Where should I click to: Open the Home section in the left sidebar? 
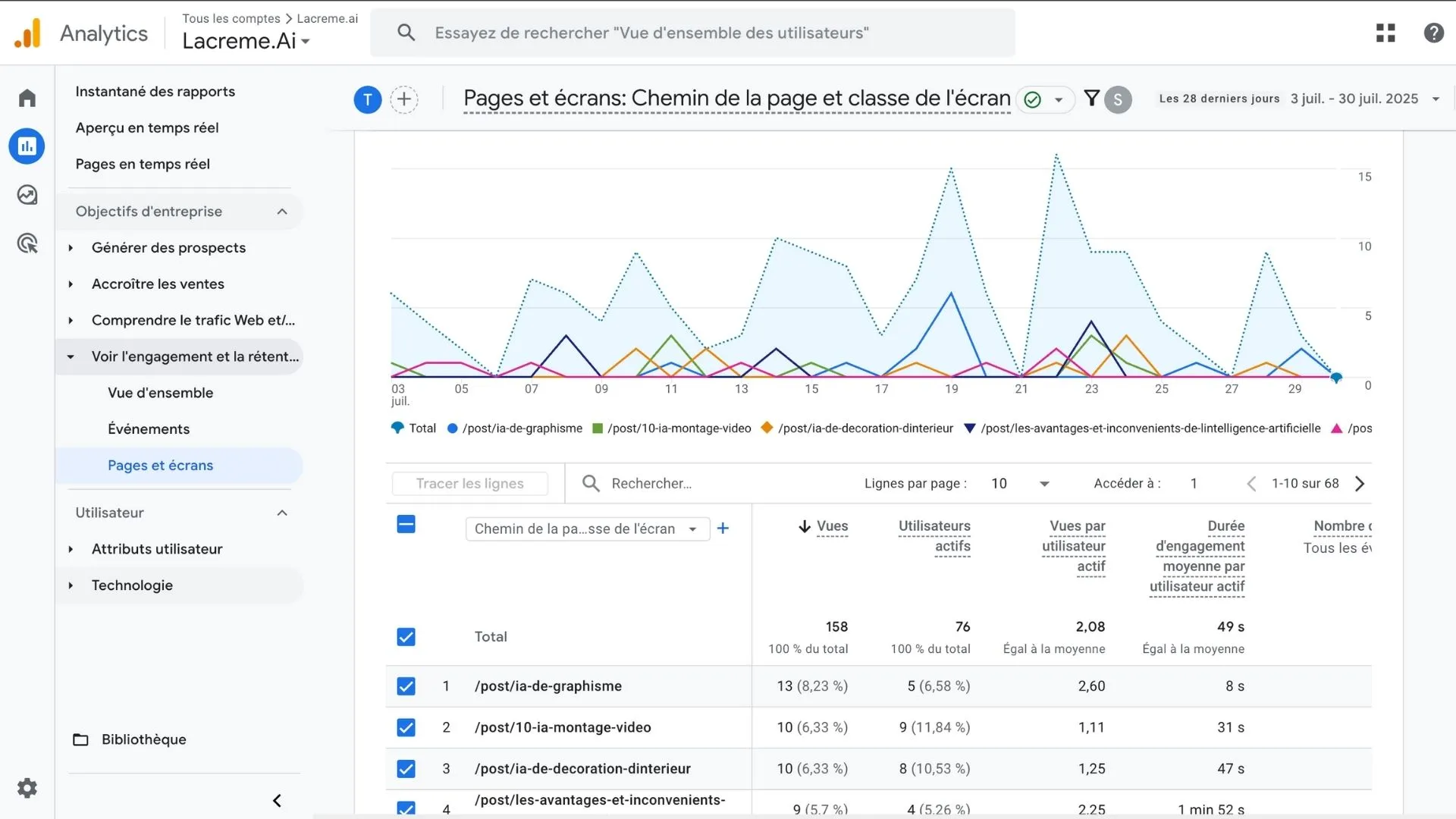[x=27, y=97]
